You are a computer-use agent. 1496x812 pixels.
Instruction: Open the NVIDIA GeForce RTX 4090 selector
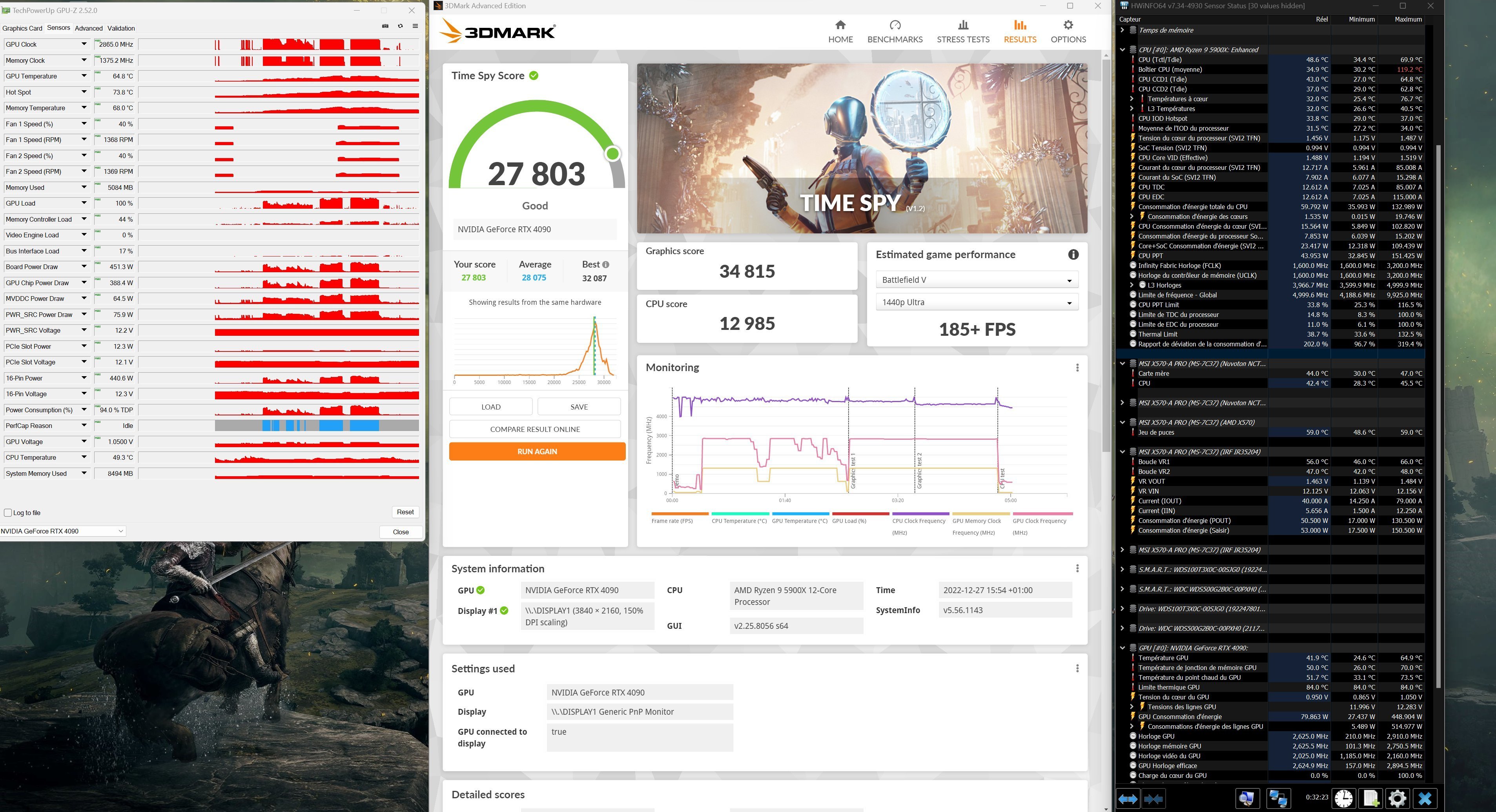pyautogui.click(x=63, y=532)
